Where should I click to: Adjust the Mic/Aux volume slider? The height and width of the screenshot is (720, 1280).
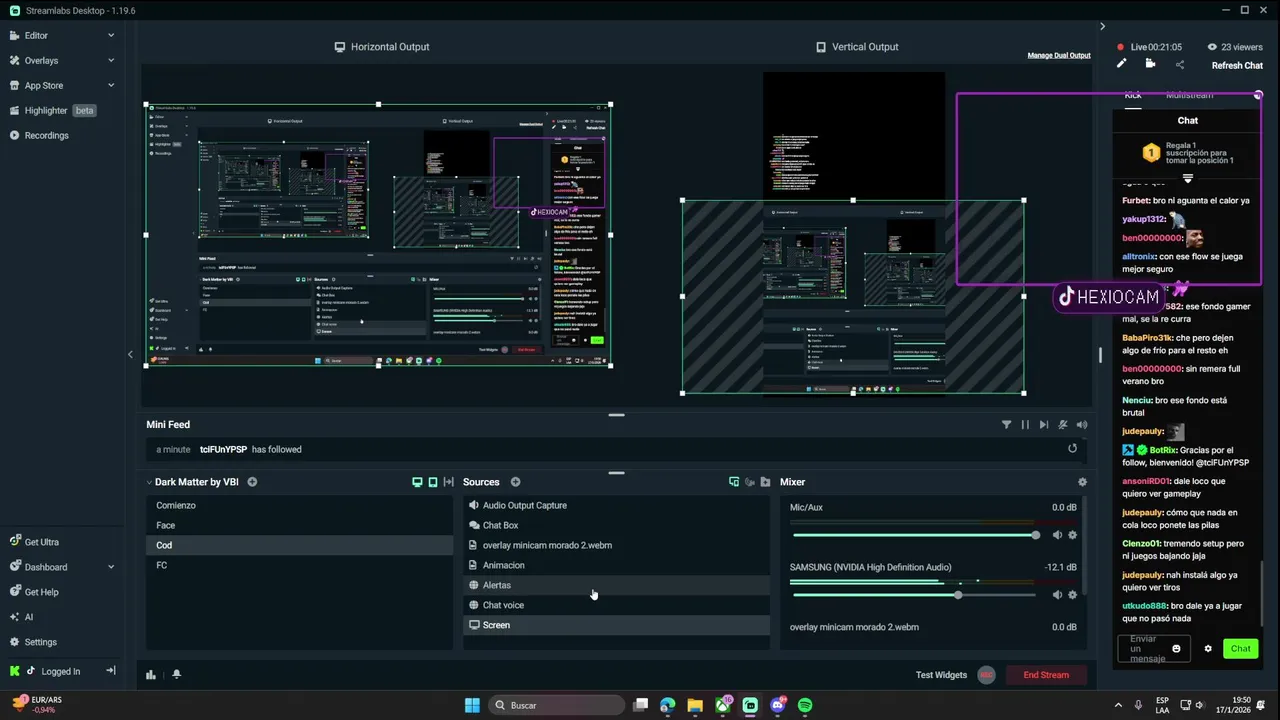coord(914,535)
